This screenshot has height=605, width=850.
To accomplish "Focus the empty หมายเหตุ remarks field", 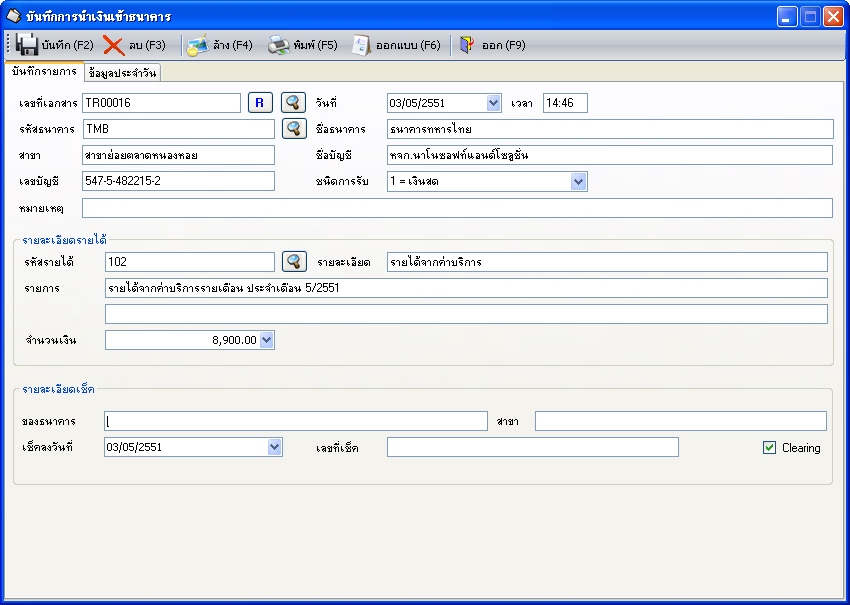I will 458,208.
